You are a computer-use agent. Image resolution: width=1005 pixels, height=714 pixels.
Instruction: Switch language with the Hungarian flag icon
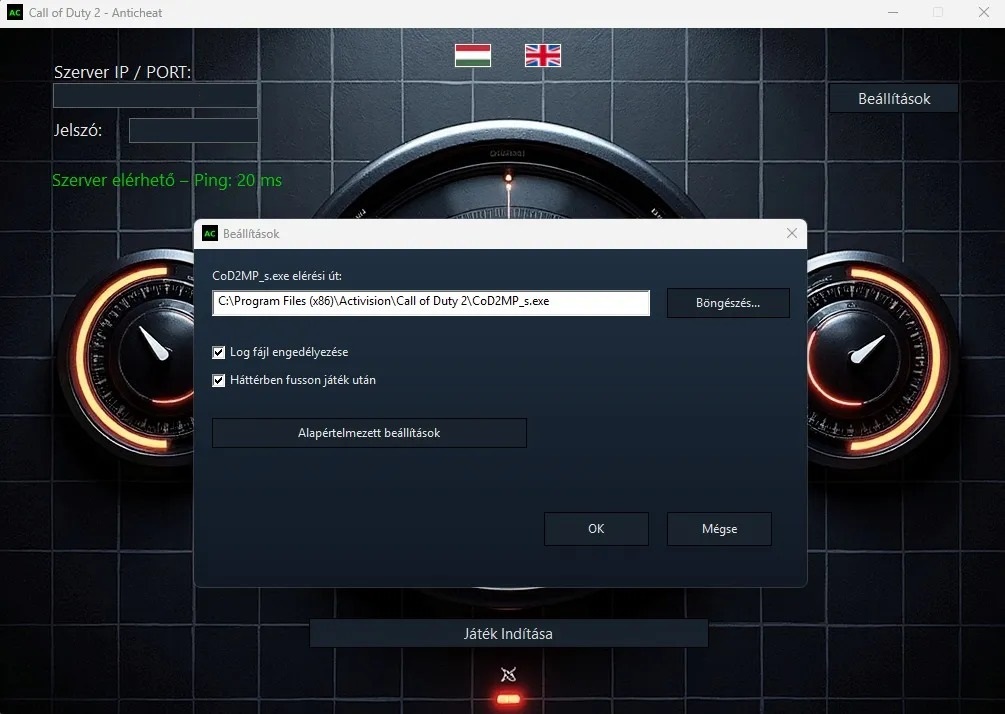[473, 55]
